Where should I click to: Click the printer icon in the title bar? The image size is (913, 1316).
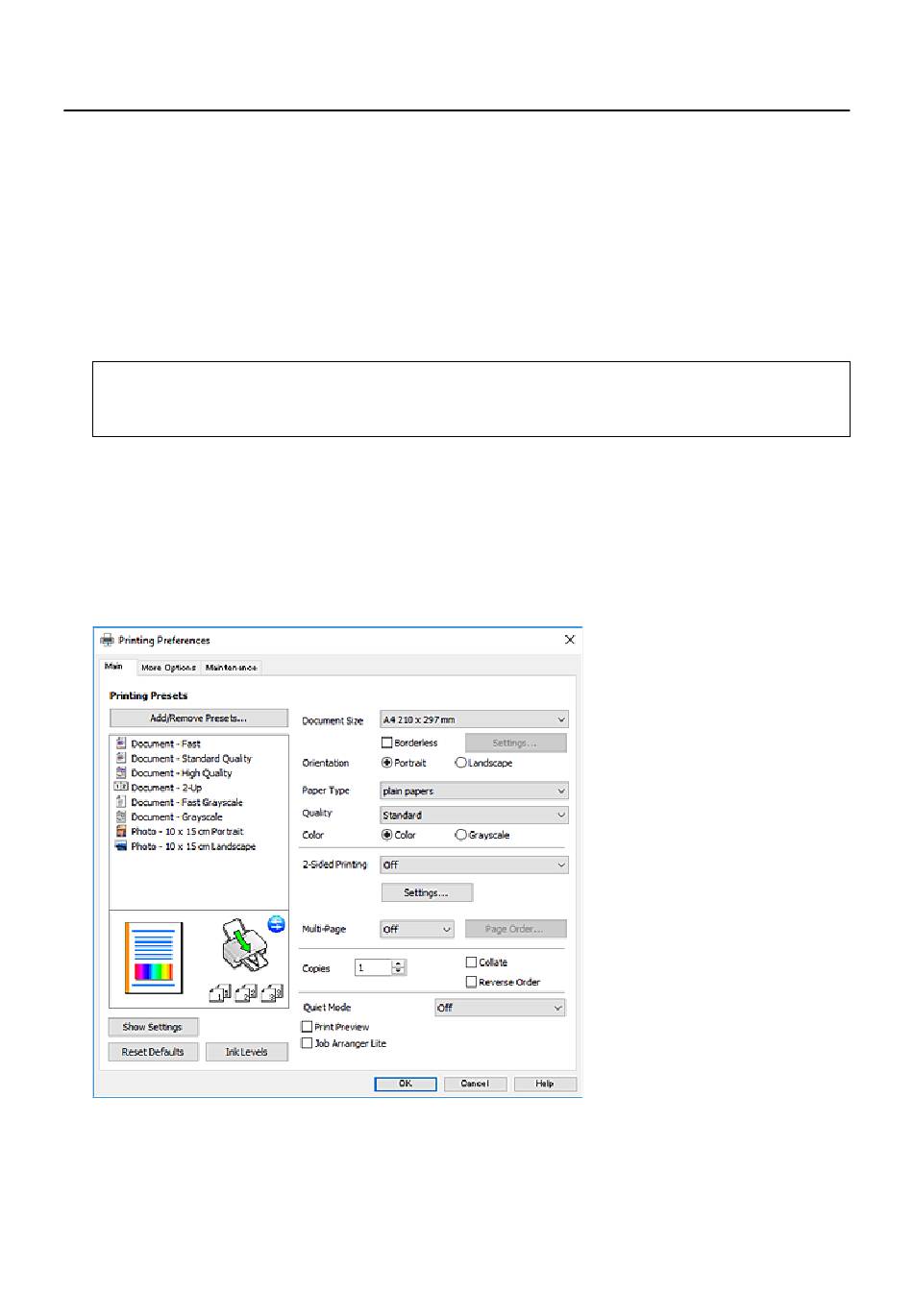(107, 640)
